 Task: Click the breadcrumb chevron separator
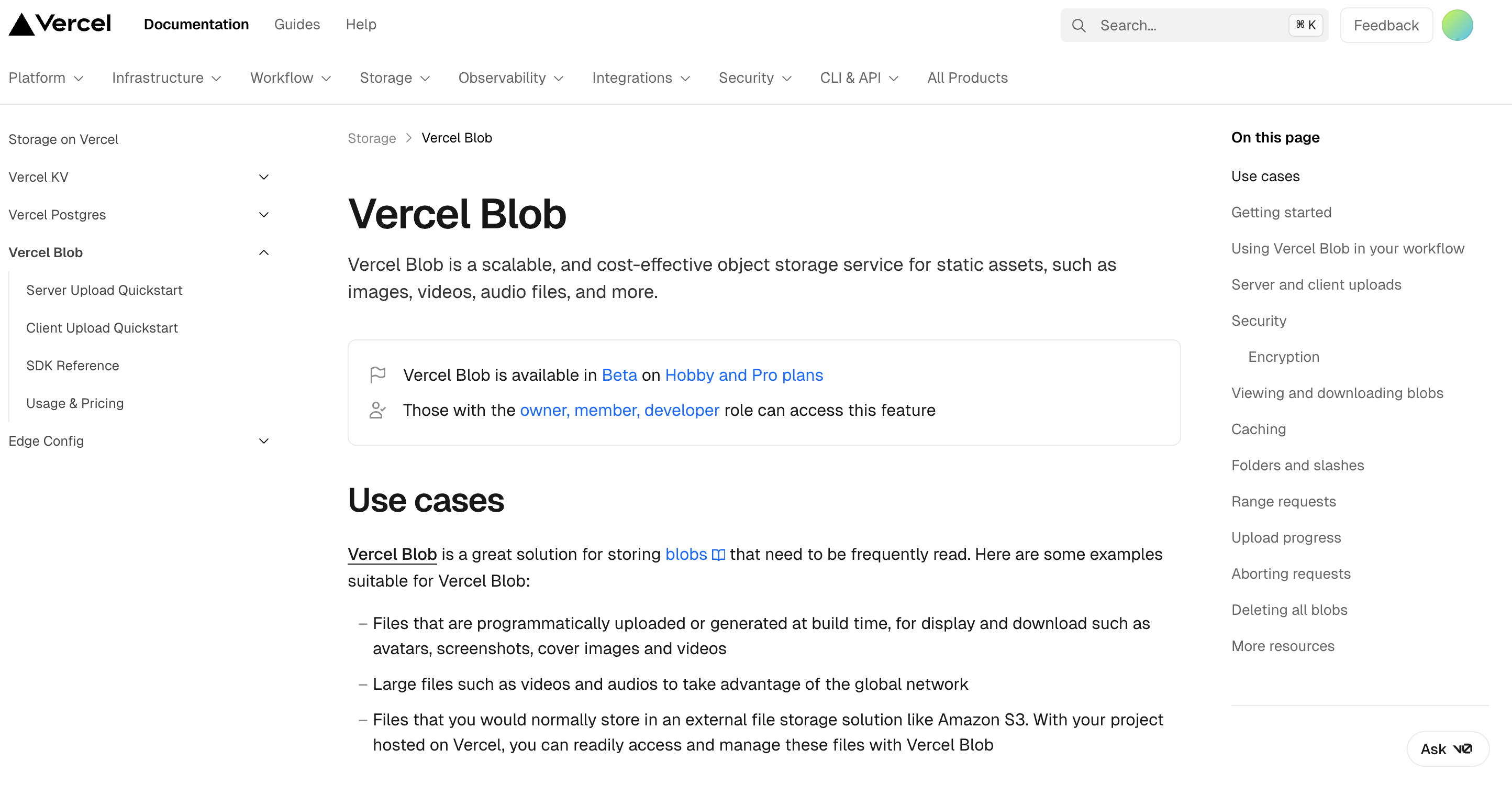click(x=409, y=138)
